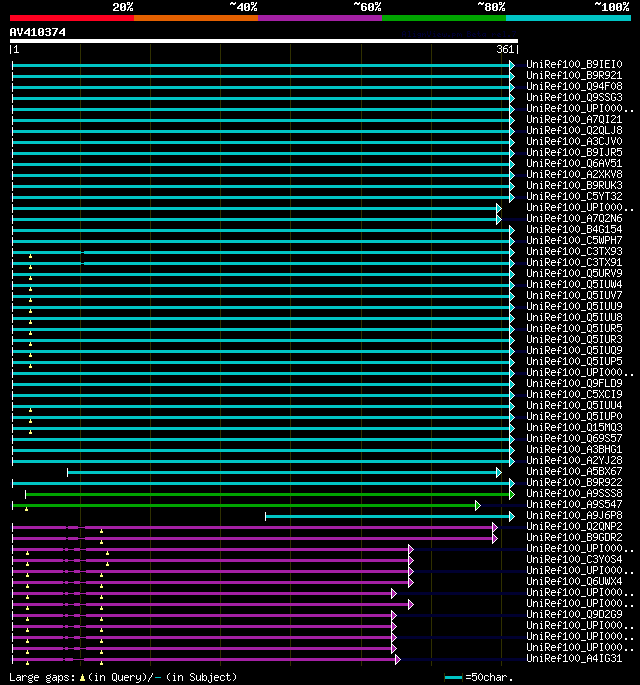Select the UniRef100_Q9FLD9 label
This screenshot has width=640, height=685.
pos(574,383)
